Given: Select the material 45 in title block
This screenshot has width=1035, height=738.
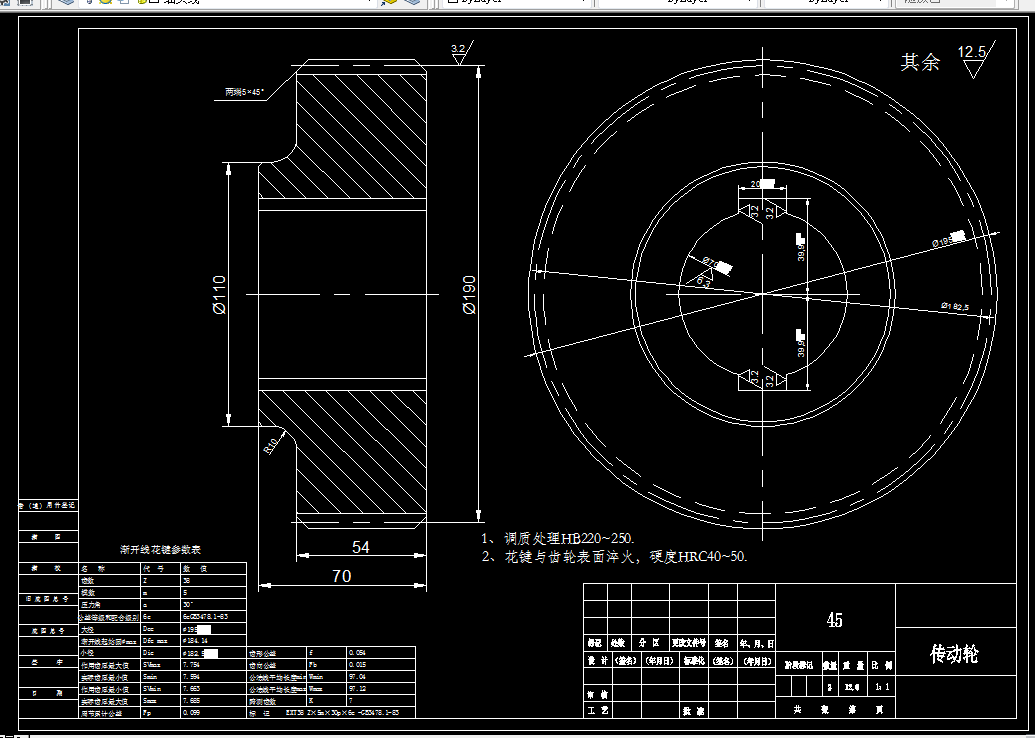Looking at the screenshot, I should coord(834,620).
